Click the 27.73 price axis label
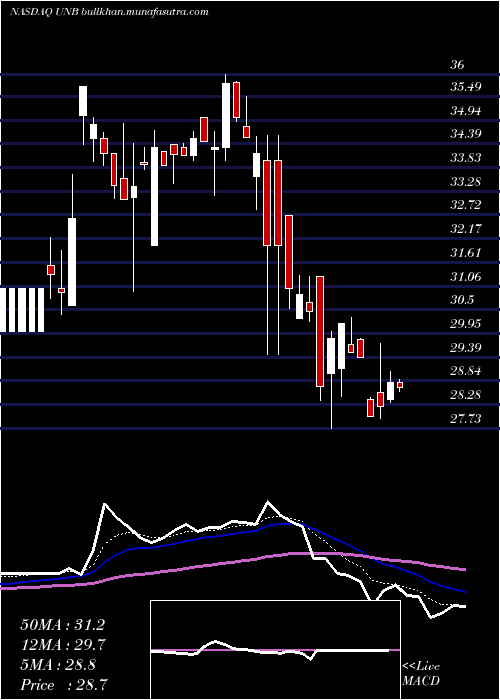This screenshot has height=700, width=500. [x=466, y=419]
